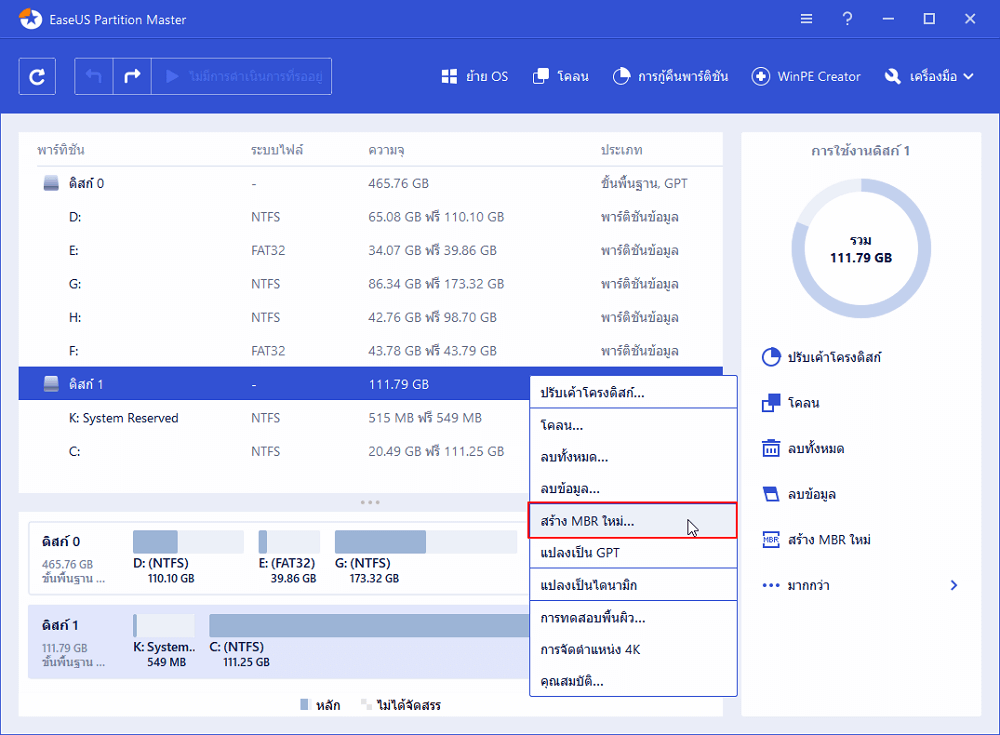Select the C: NTFS partition row
This screenshot has width=1000, height=735.
[x=274, y=451]
